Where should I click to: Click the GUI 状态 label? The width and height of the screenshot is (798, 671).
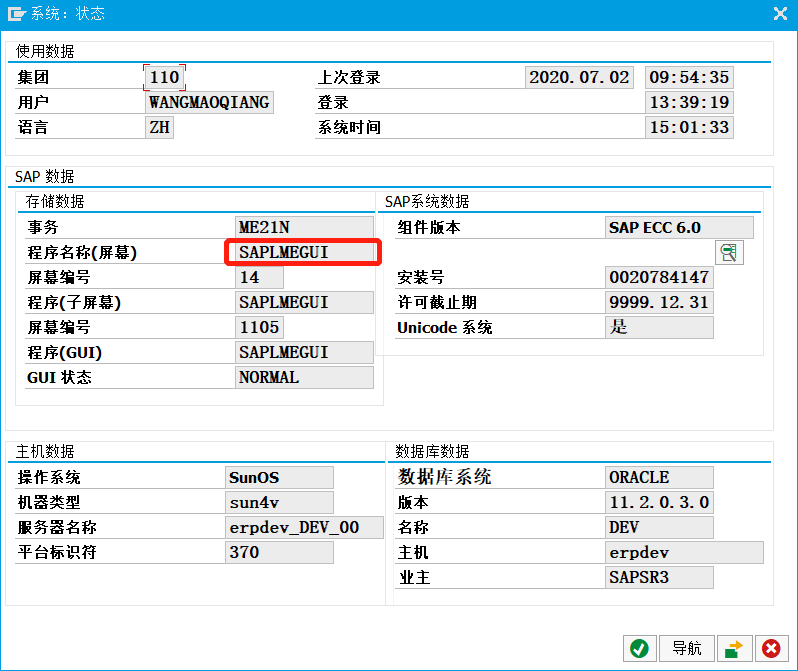59,377
